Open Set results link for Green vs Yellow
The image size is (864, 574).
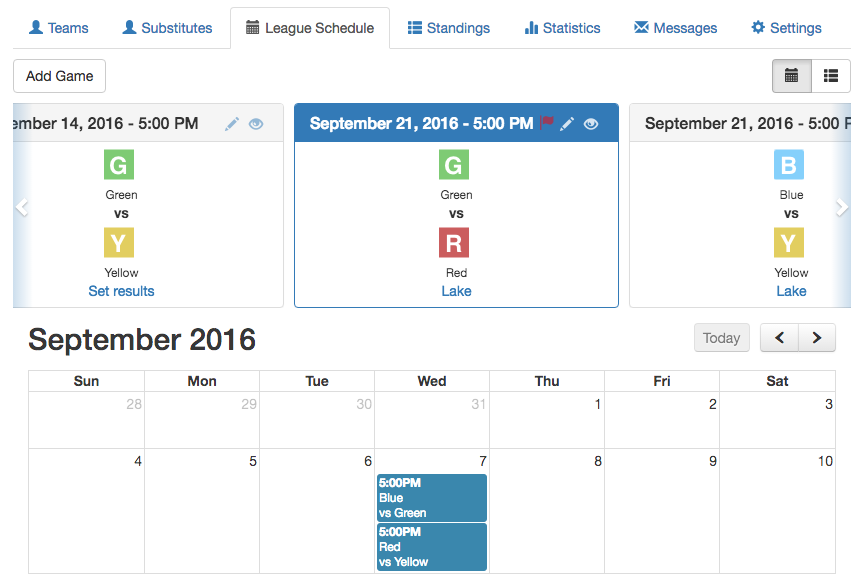click(x=121, y=291)
